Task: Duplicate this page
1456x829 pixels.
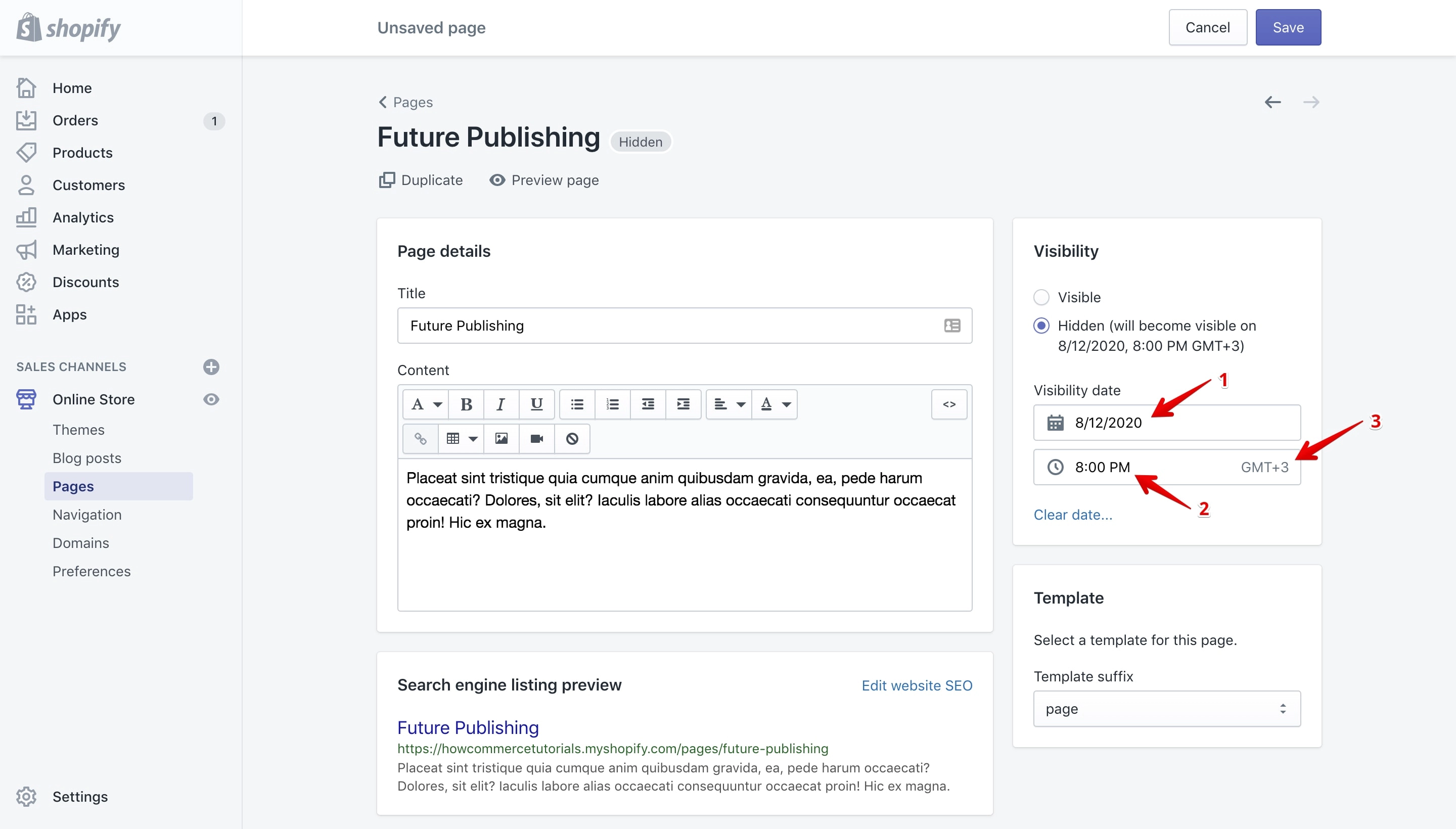Action: 421,180
